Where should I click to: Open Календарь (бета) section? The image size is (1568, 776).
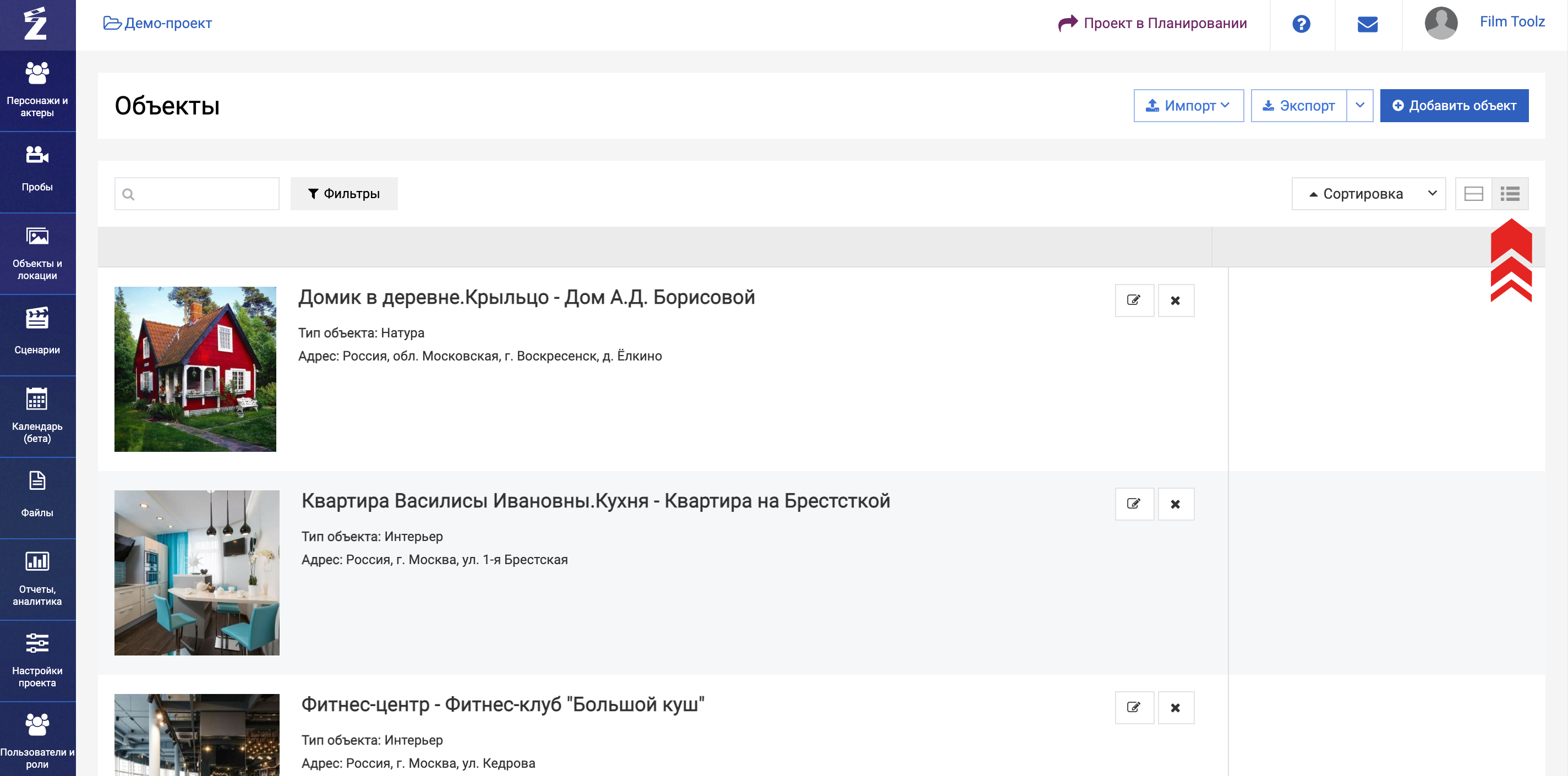(x=37, y=417)
